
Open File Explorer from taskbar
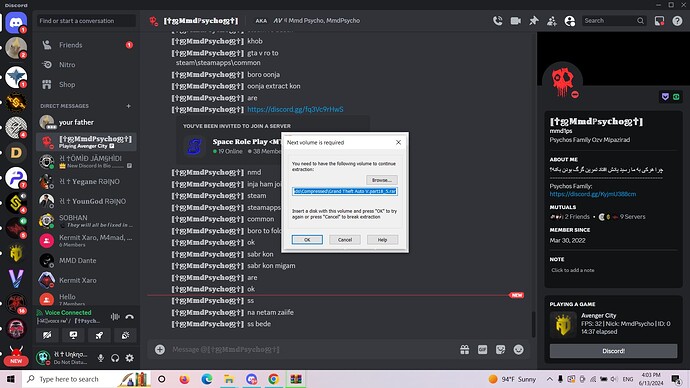point(229,379)
